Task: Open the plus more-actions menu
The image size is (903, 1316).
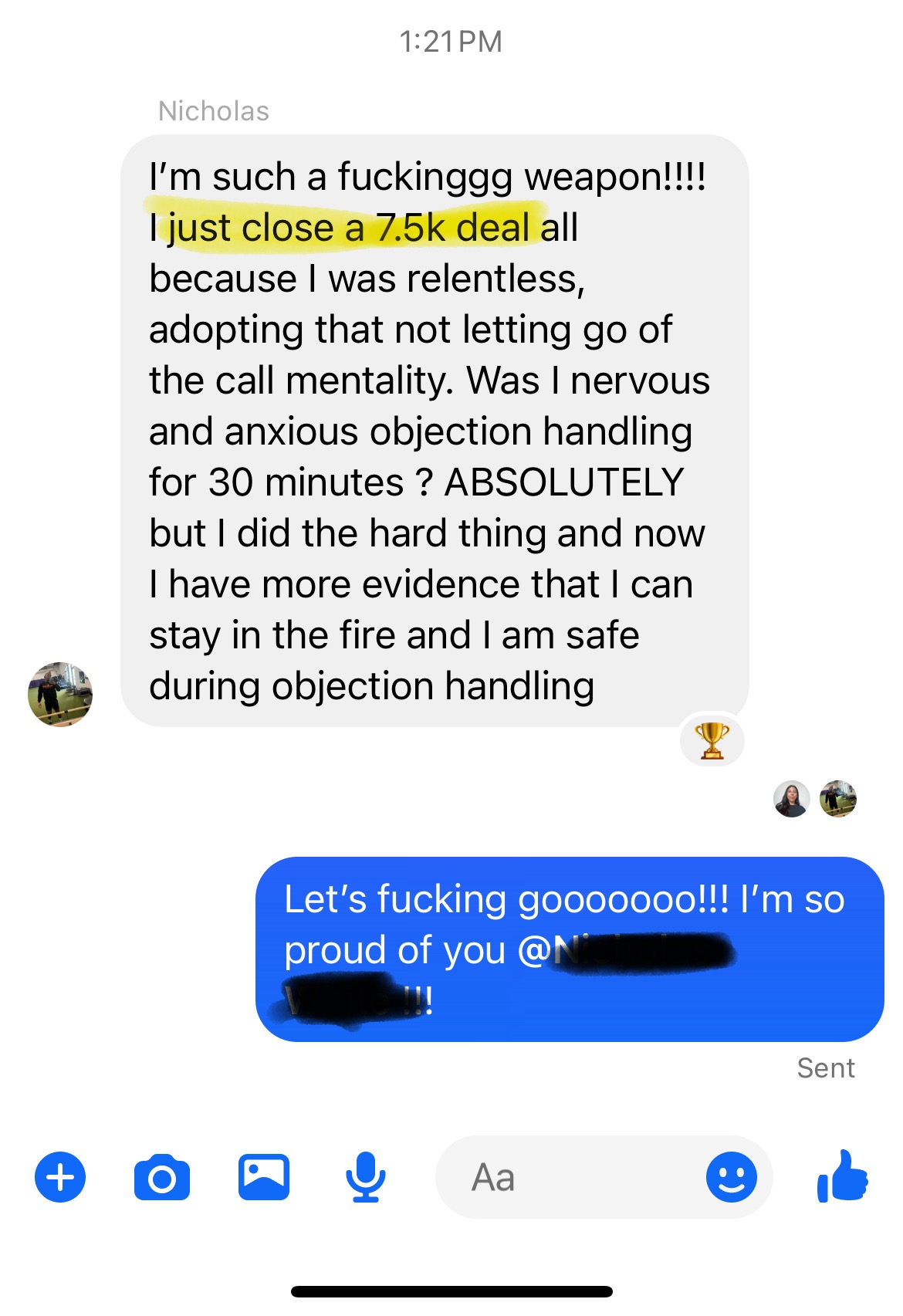Action: [x=60, y=1177]
